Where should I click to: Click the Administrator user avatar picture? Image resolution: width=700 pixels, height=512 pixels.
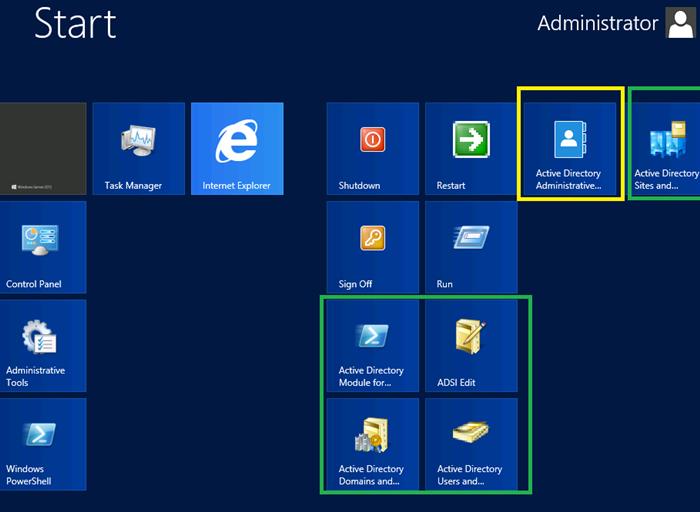[x=681, y=23]
